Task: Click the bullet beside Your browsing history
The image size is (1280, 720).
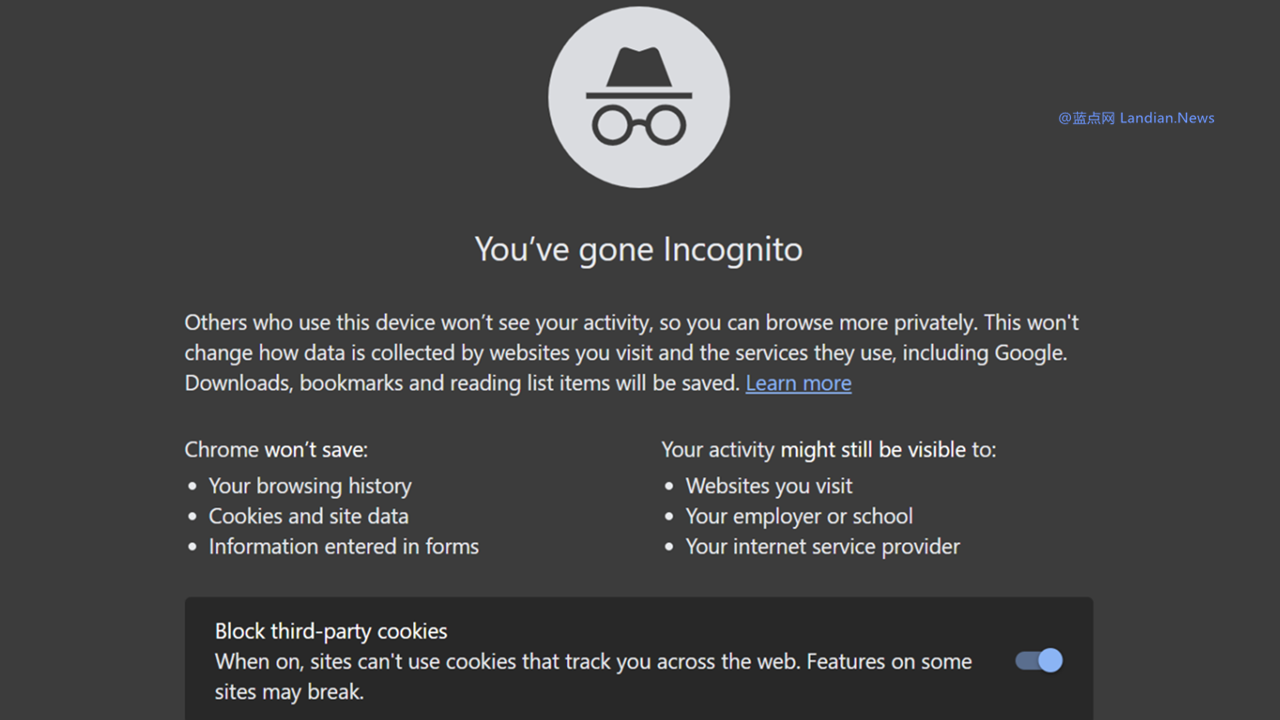Action: coord(193,487)
